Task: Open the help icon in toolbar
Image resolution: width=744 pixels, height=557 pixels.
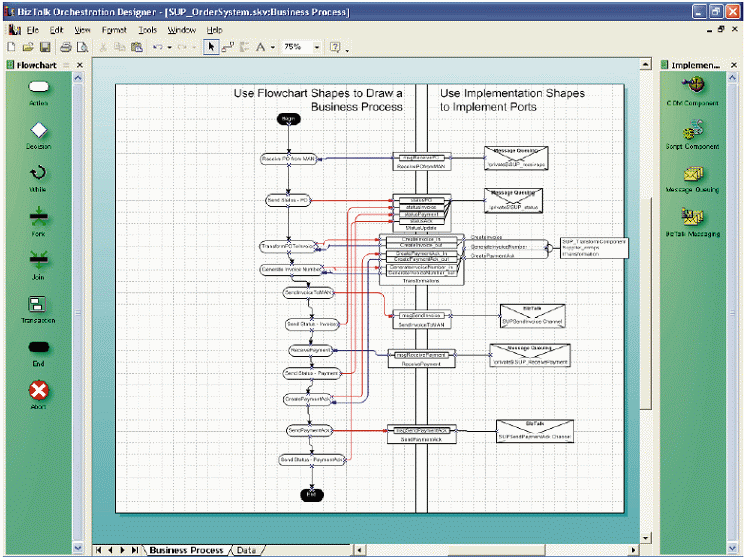Action: 335,47
